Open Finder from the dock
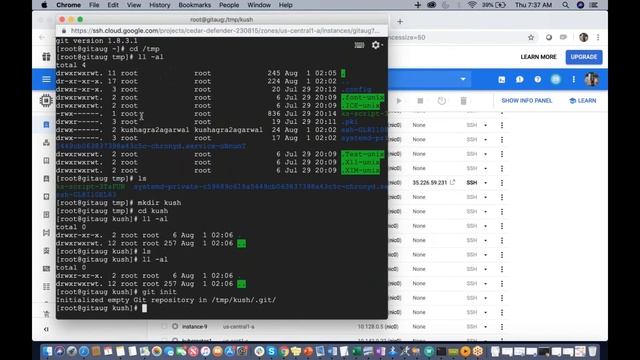The width and height of the screenshot is (640, 360). pos(48,351)
